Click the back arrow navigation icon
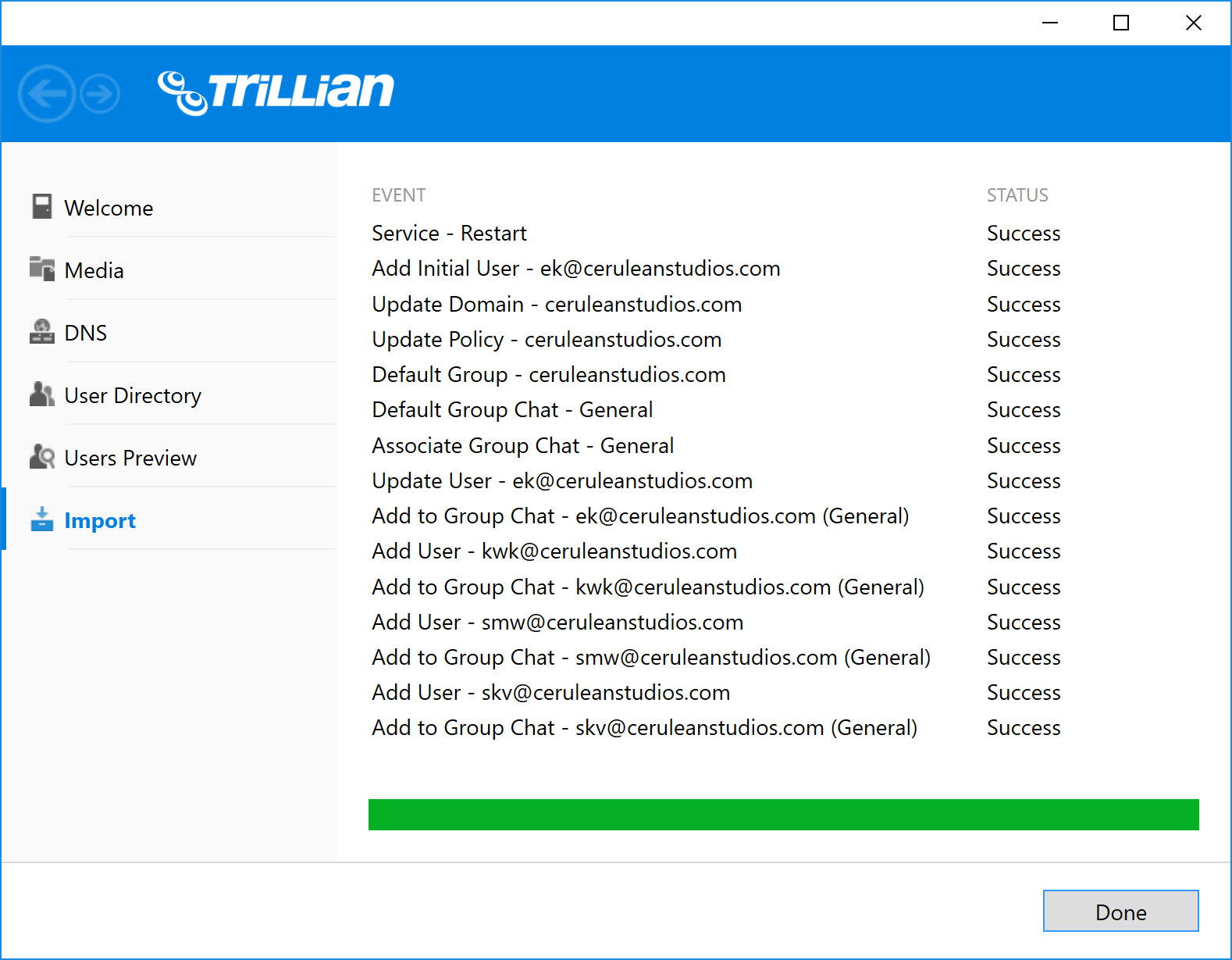This screenshot has width=1232, height=960. 47,94
